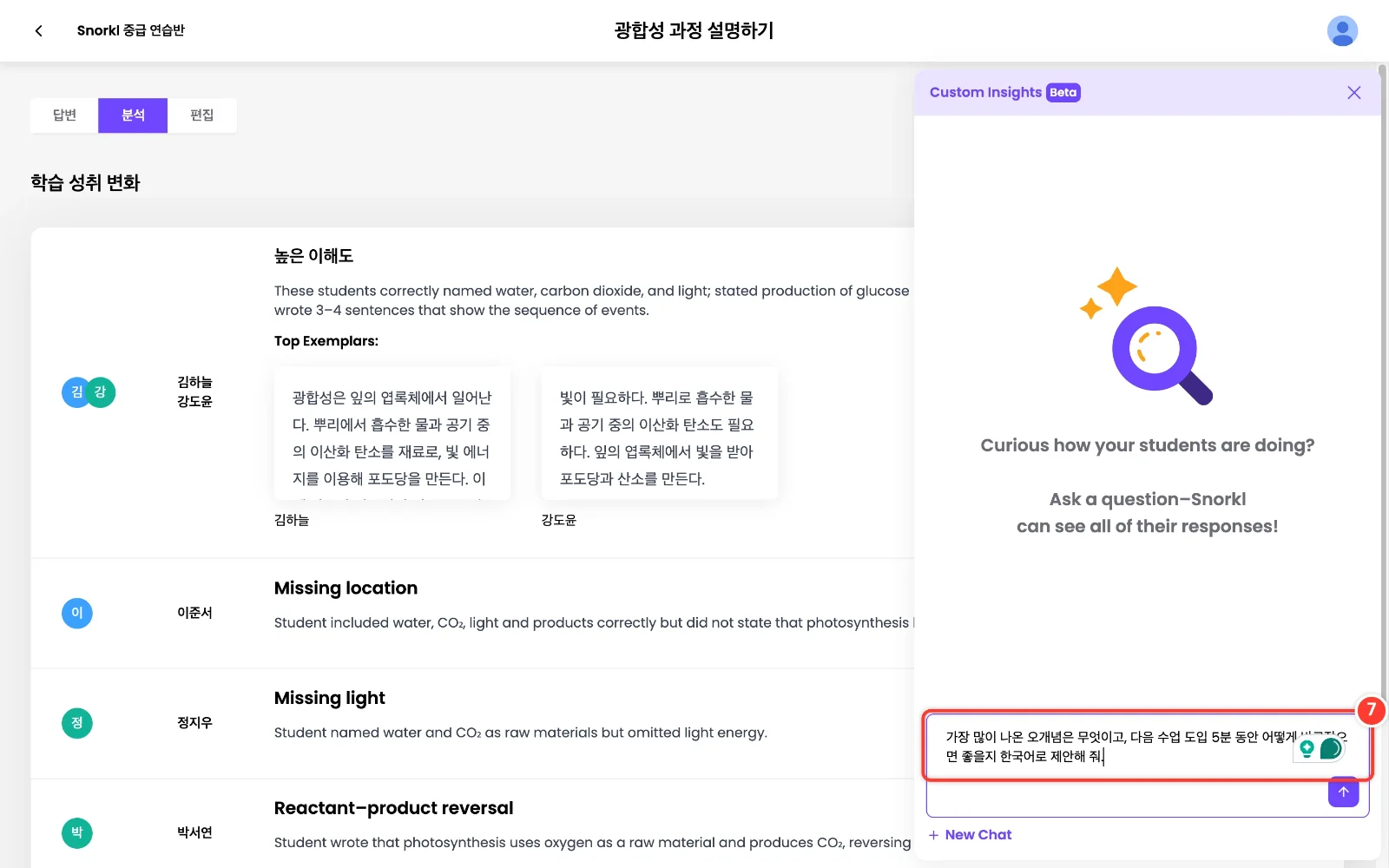Click the 광합성 과정 설명하기 title
1389x868 pixels.
(x=694, y=30)
